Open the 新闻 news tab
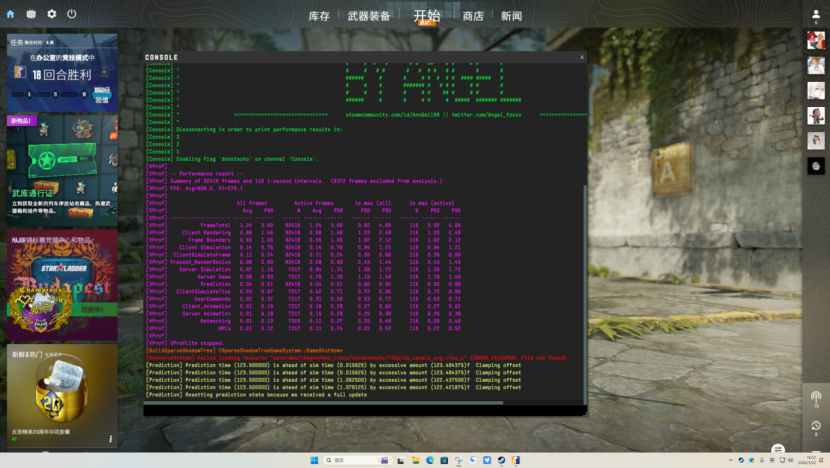The image size is (830, 468). (x=511, y=16)
